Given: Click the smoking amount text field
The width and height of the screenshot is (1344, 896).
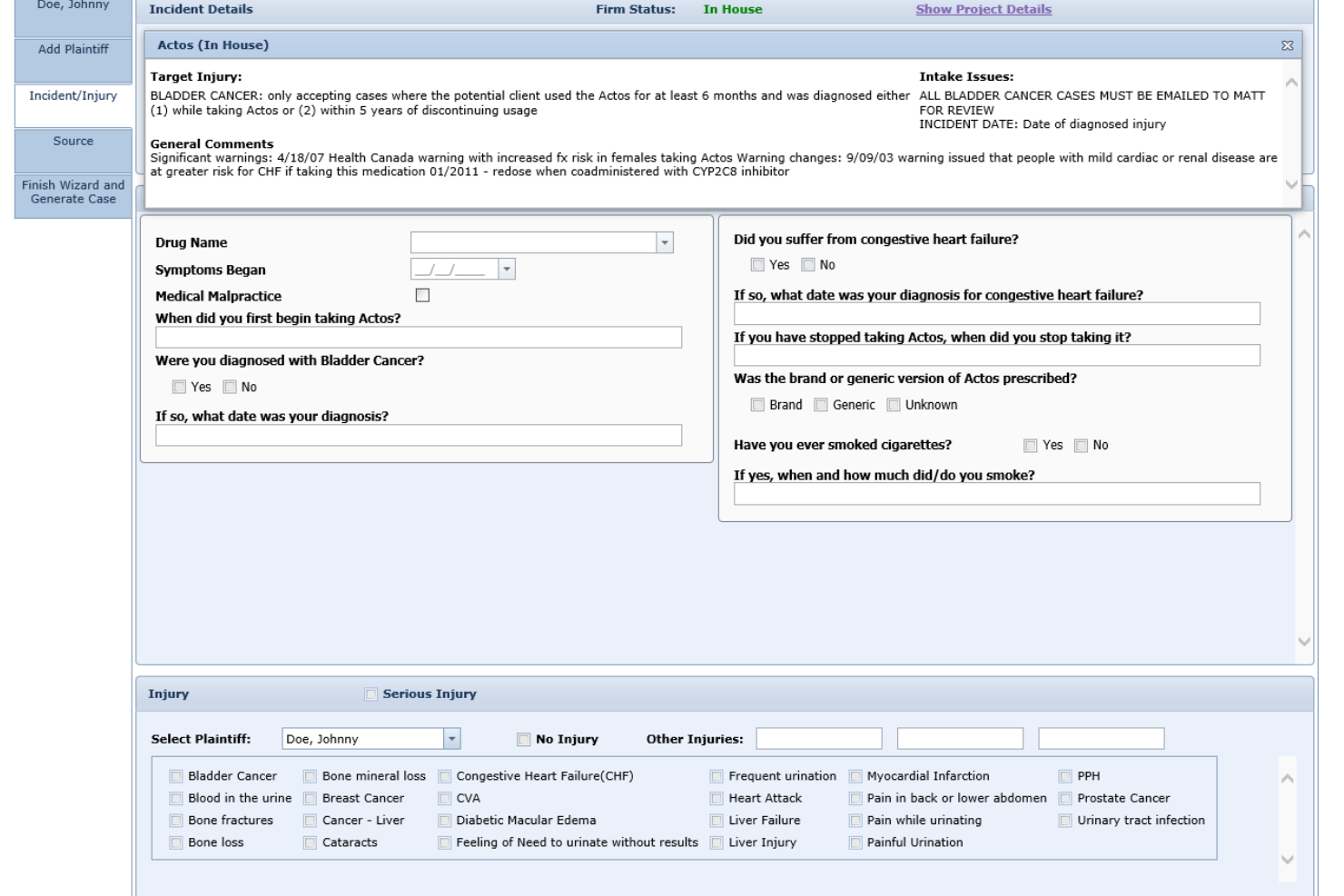Looking at the screenshot, I should click(997, 494).
